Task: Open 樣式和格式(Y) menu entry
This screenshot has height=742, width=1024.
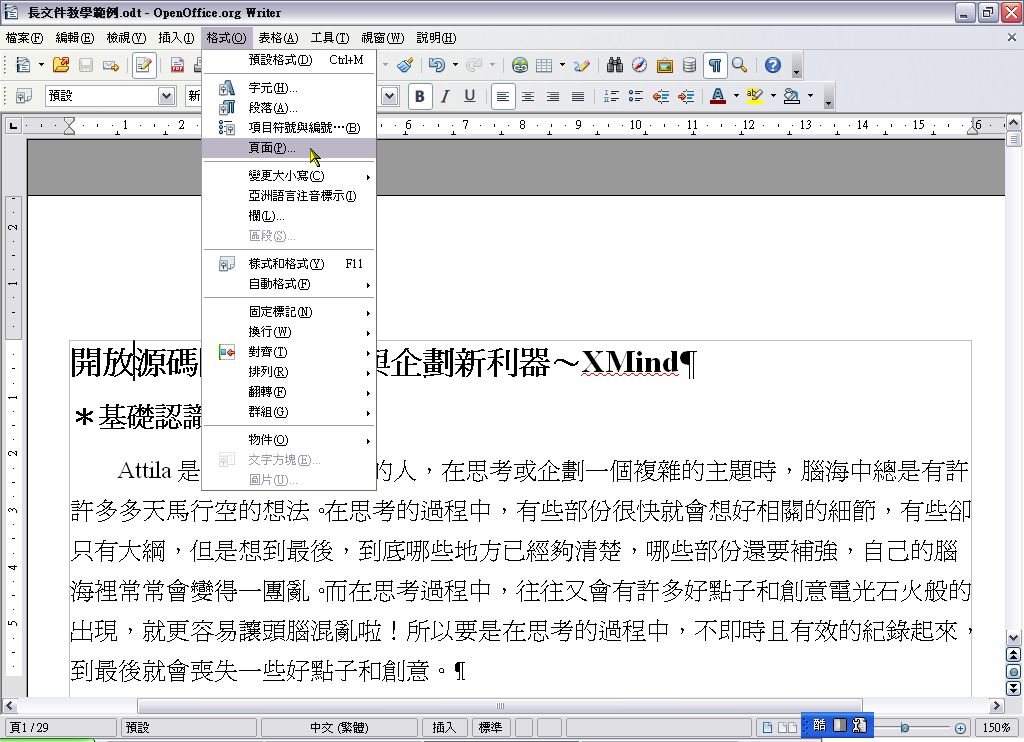Action: coord(289,264)
